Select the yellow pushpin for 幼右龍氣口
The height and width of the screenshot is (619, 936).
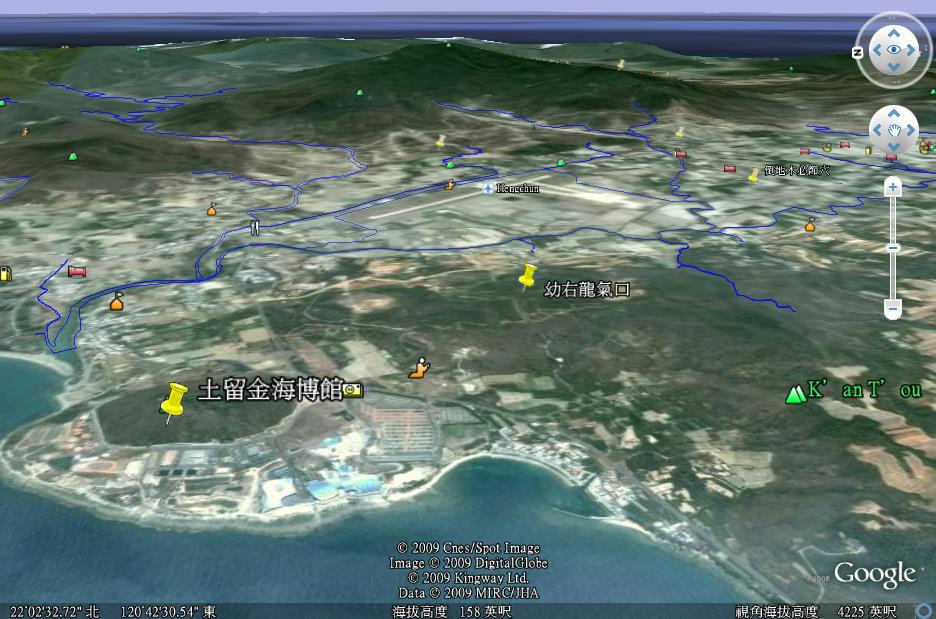click(528, 276)
